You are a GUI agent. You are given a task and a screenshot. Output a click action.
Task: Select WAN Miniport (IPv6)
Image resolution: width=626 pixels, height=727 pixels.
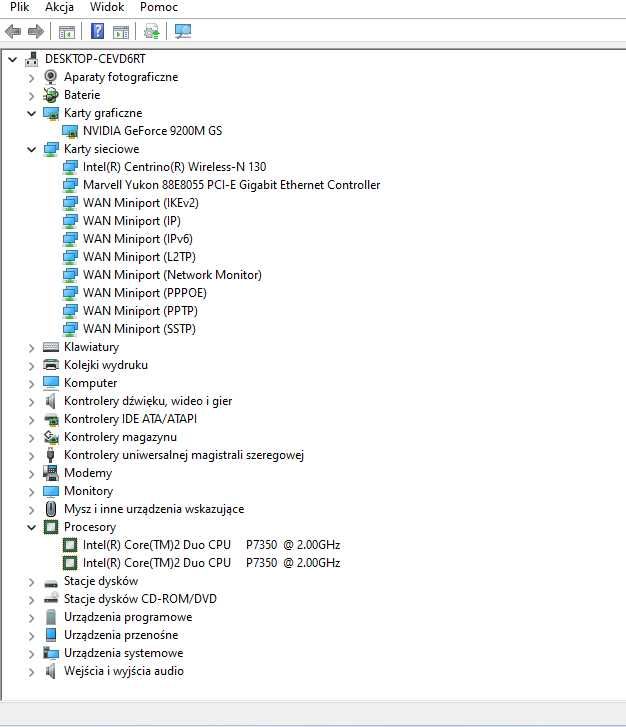(138, 239)
